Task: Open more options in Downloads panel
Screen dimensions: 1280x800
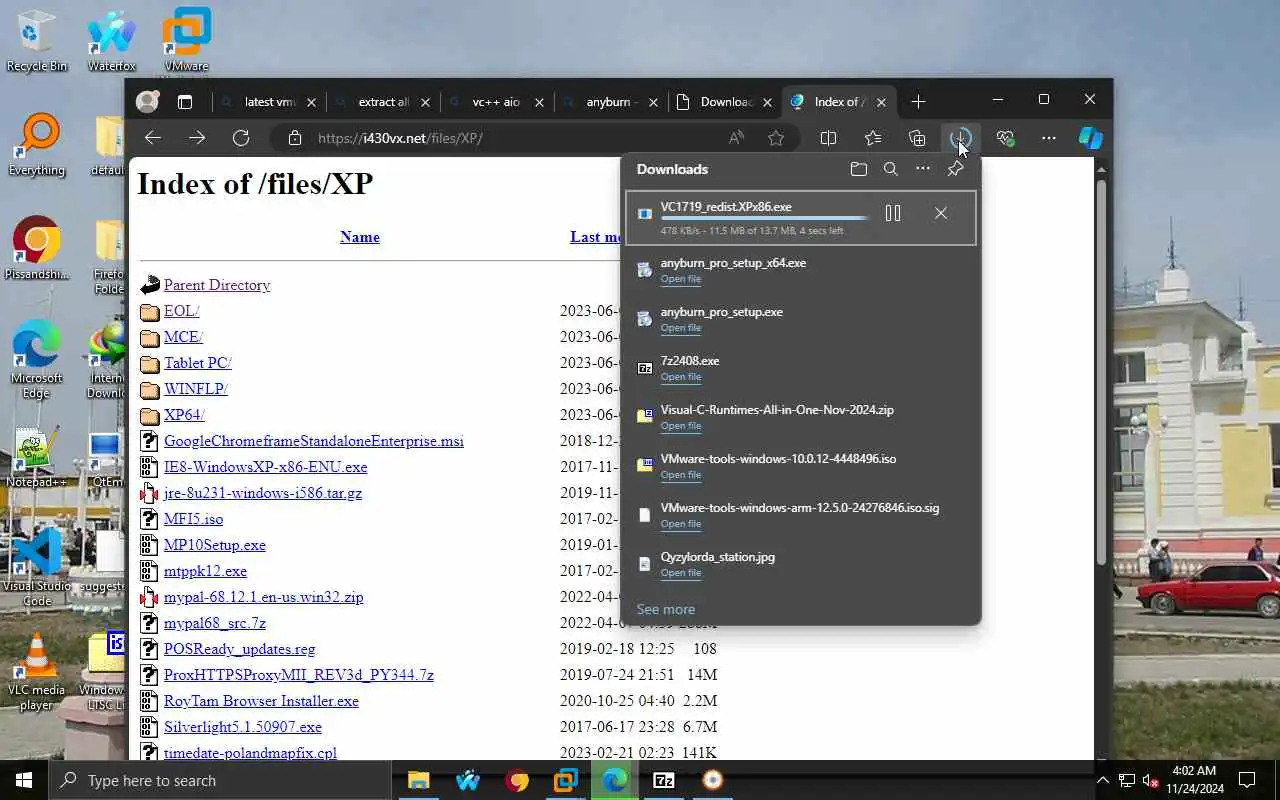Action: (923, 169)
